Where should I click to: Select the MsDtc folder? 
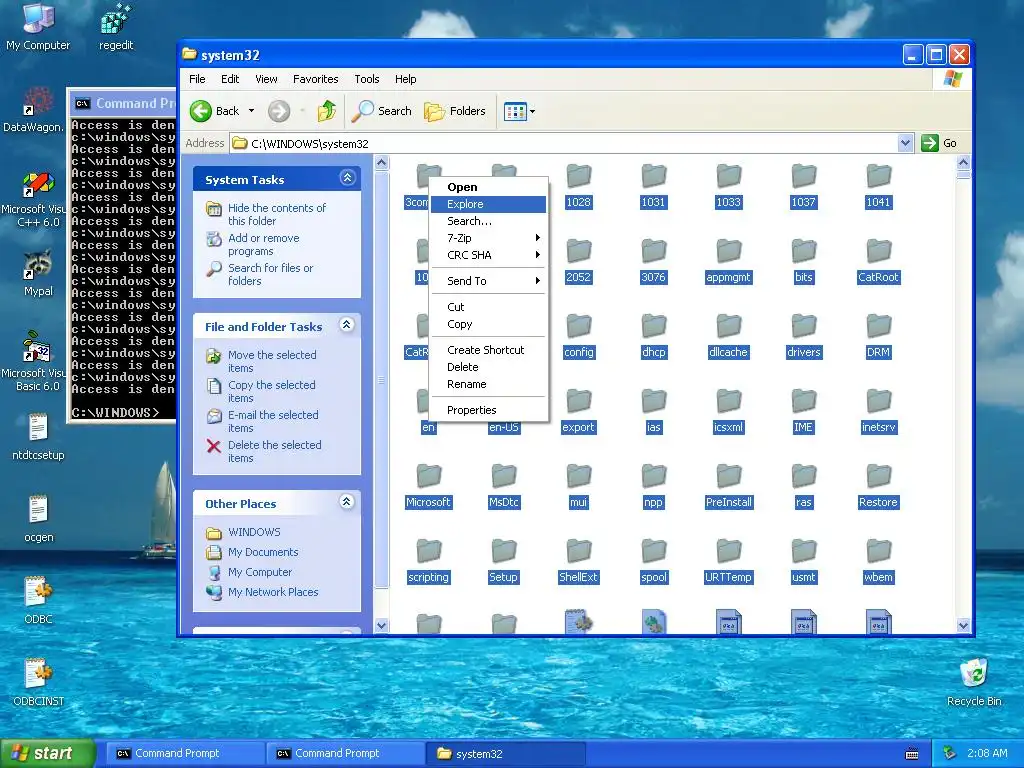click(504, 486)
